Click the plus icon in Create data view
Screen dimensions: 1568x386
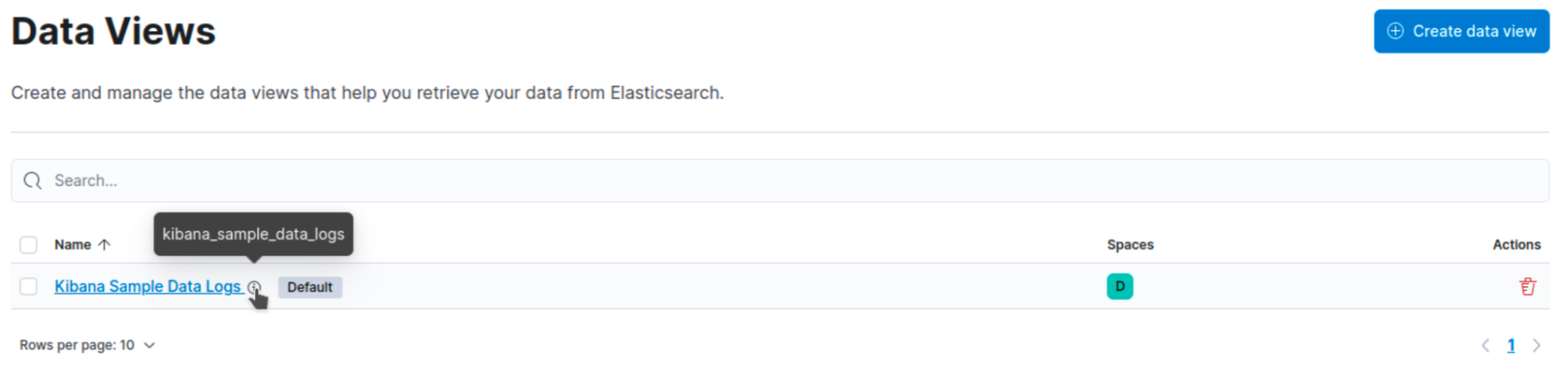[1395, 31]
